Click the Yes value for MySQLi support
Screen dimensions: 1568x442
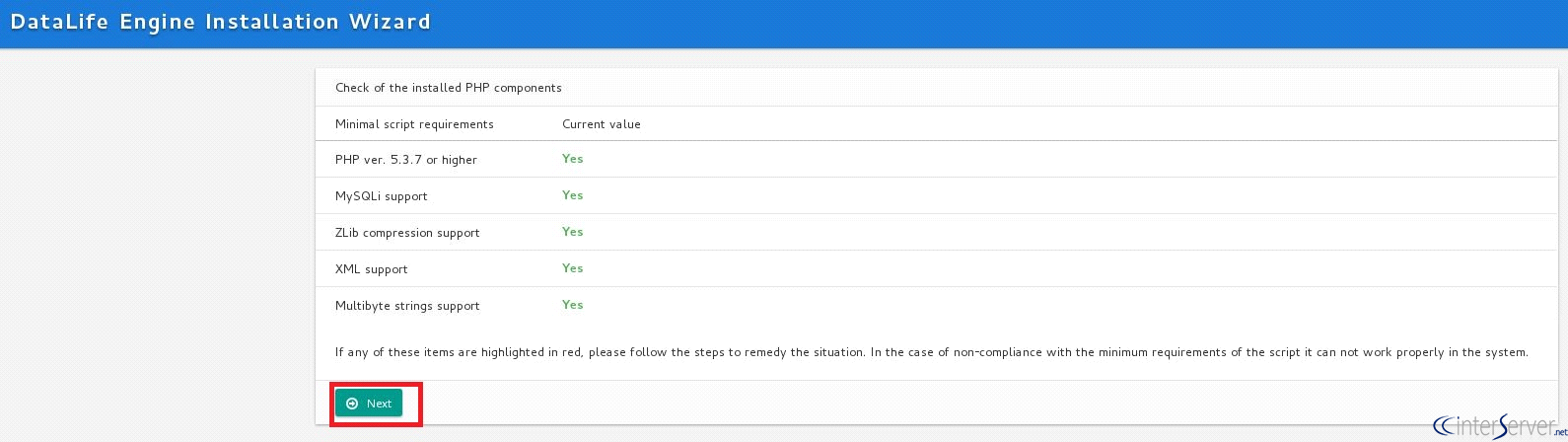pyautogui.click(x=573, y=195)
